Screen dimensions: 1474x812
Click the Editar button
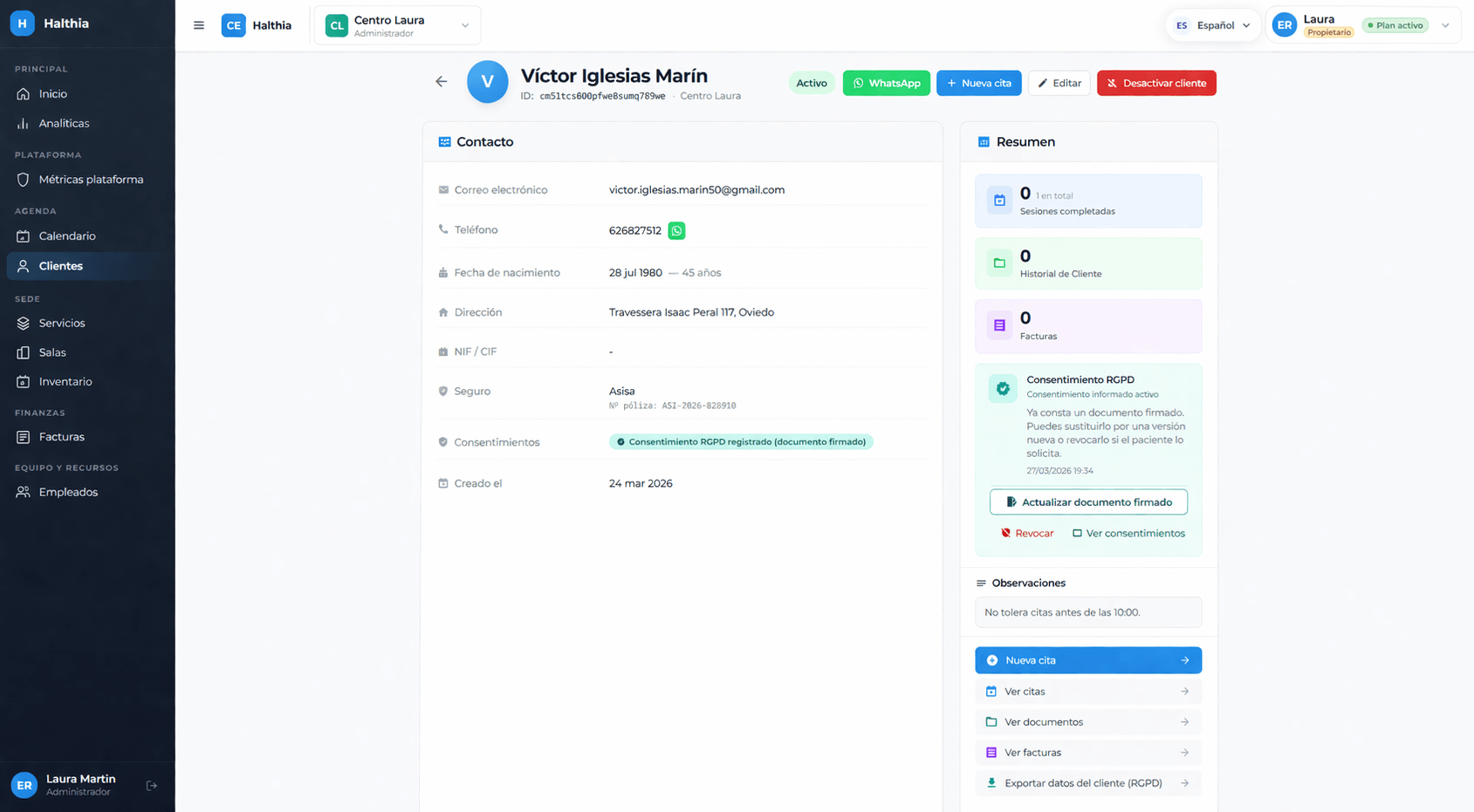pyautogui.click(x=1059, y=83)
